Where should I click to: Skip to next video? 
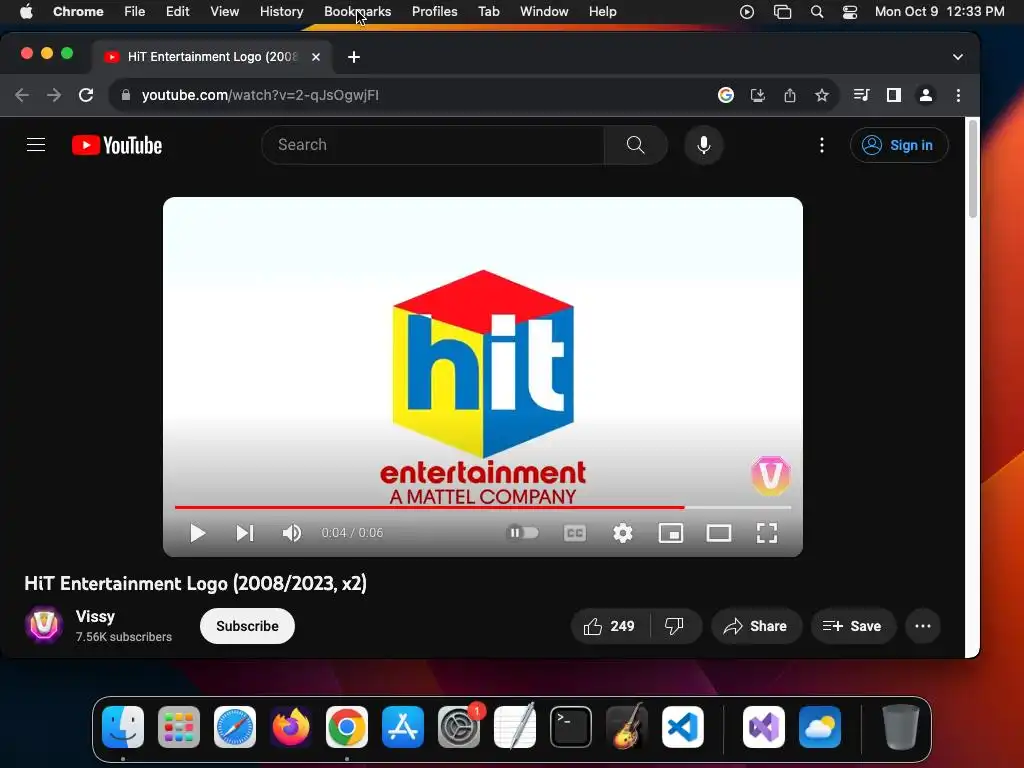pyautogui.click(x=245, y=533)
